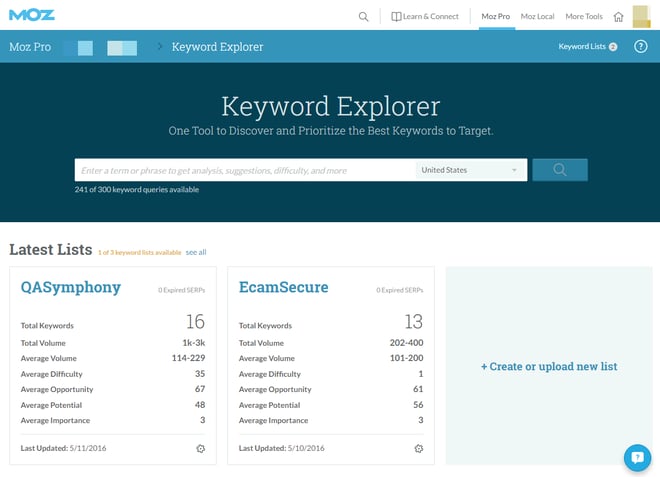Open the Learn & Connect menu
The width and height of the screenshot is (660, 477).
[x=424, y=16]
